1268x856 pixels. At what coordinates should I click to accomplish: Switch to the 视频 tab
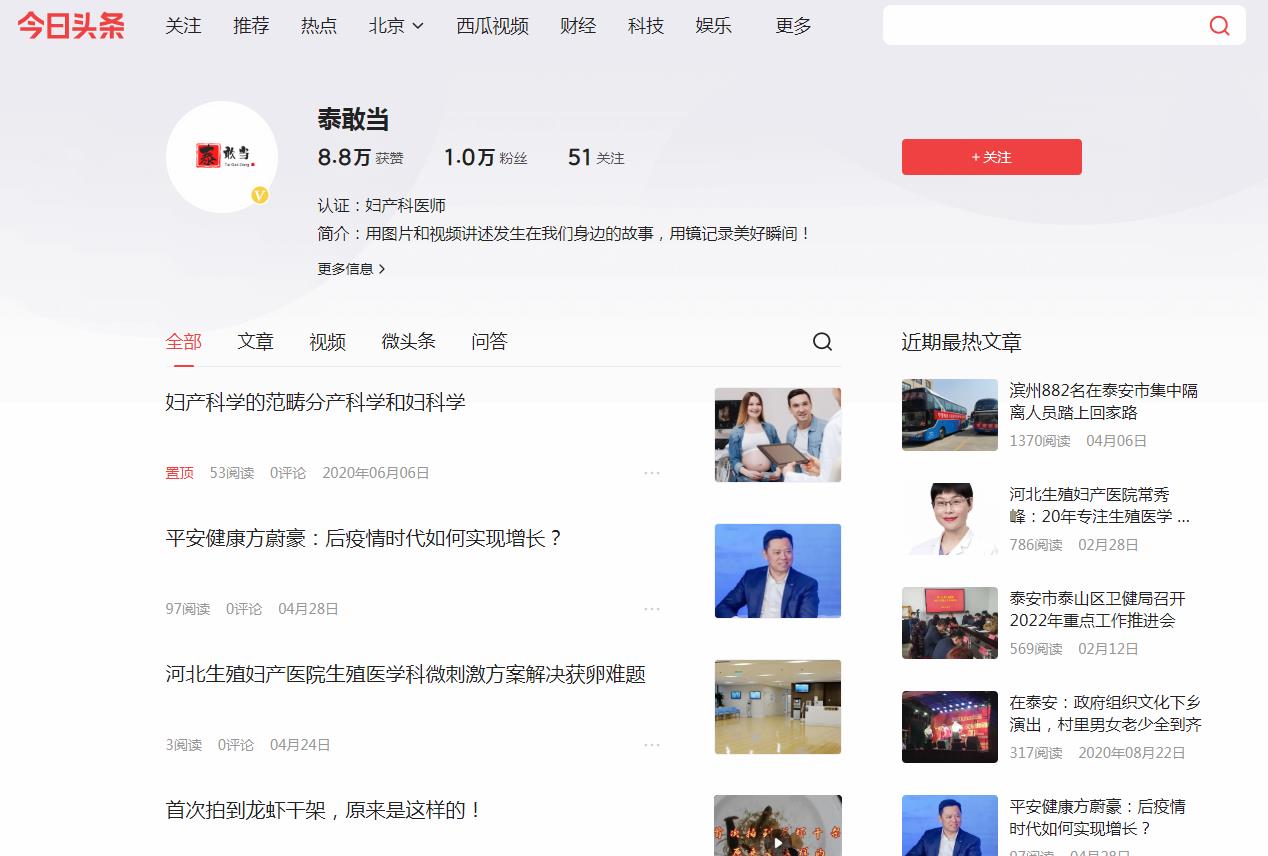click(327, 342)
